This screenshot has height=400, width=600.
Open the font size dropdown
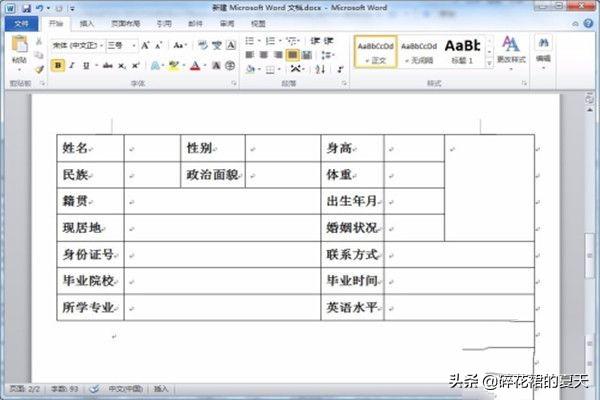pyautogui.click(x=134, y=46)
